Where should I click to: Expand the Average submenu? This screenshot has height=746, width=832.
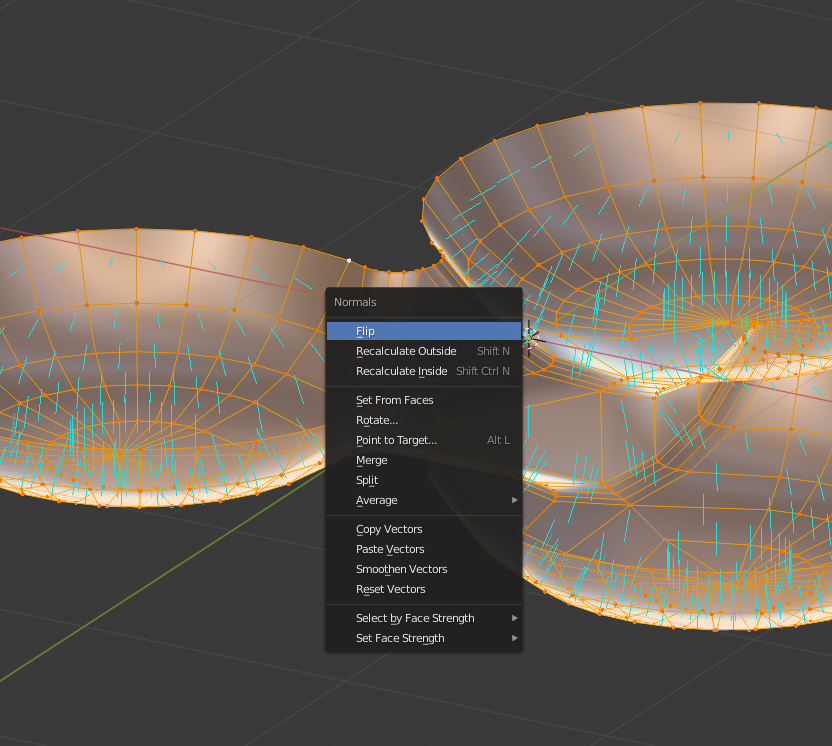tap(376, 500)
